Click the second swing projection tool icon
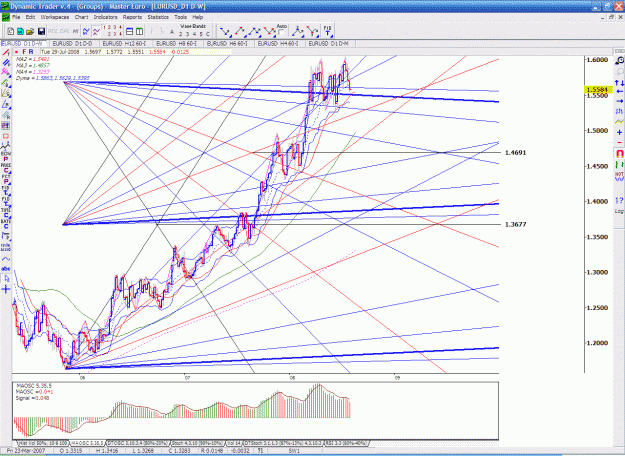 click(240, 31)
